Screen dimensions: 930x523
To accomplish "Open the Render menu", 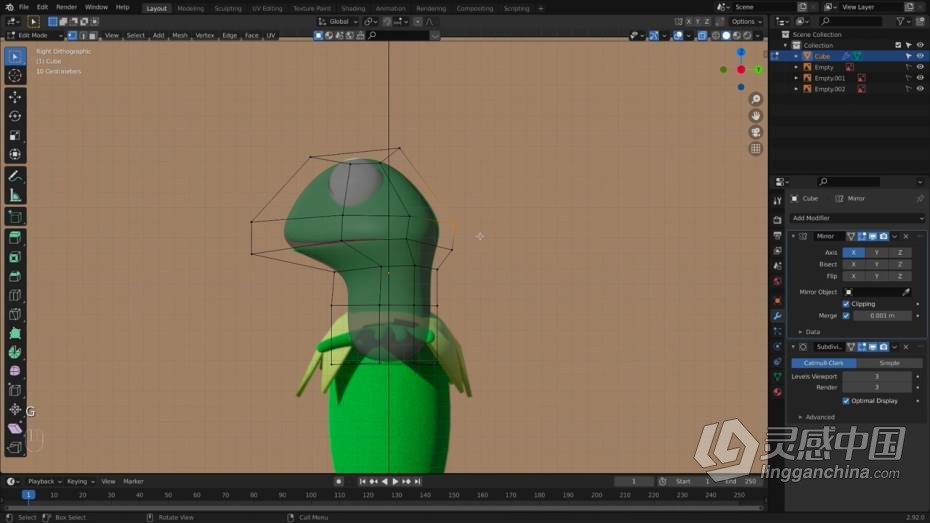I will coord(66,7).
